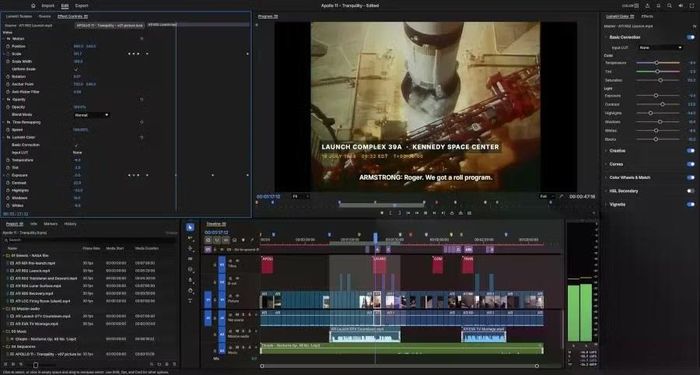
Task: Collapse the 01 Selects – NASA film bin
Action: point(4,255)
